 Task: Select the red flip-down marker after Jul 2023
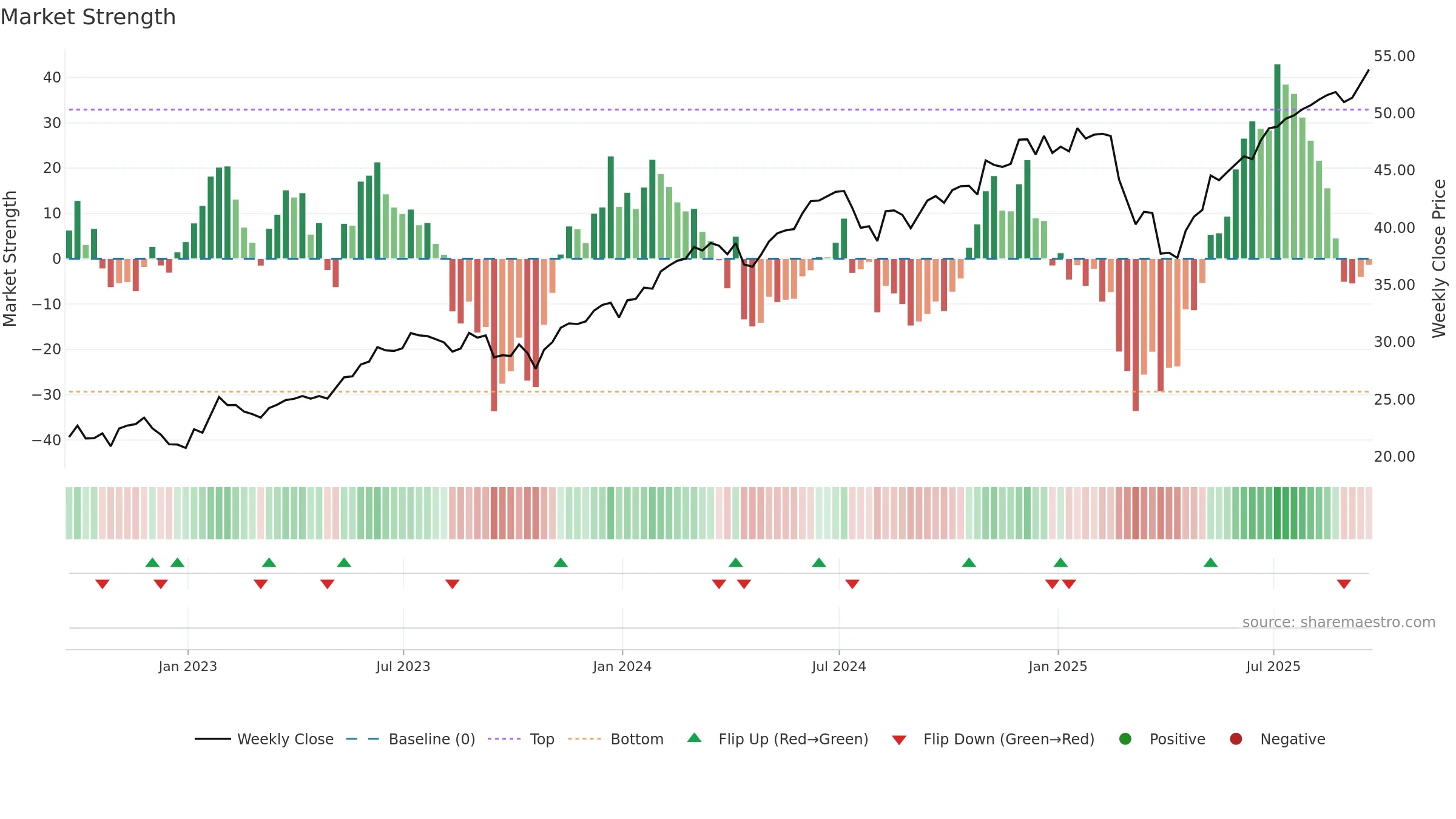(453, 584)
